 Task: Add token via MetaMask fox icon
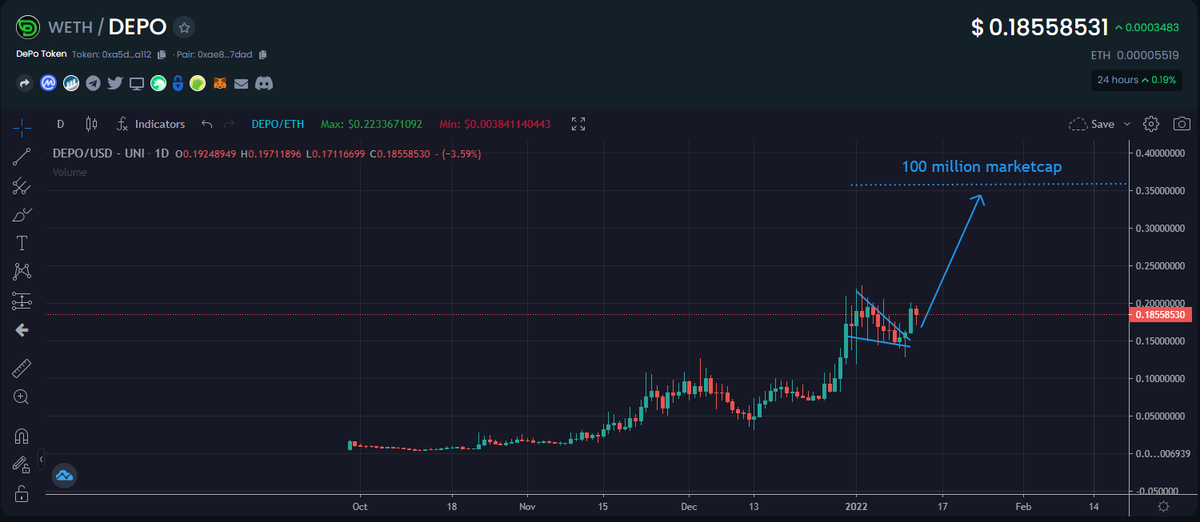(x=222, y=84)
